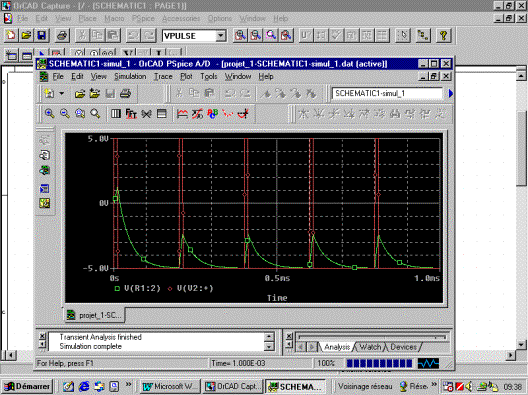
Task: Open the PSpice menu in OrCAD Capture
Action: 143,19
